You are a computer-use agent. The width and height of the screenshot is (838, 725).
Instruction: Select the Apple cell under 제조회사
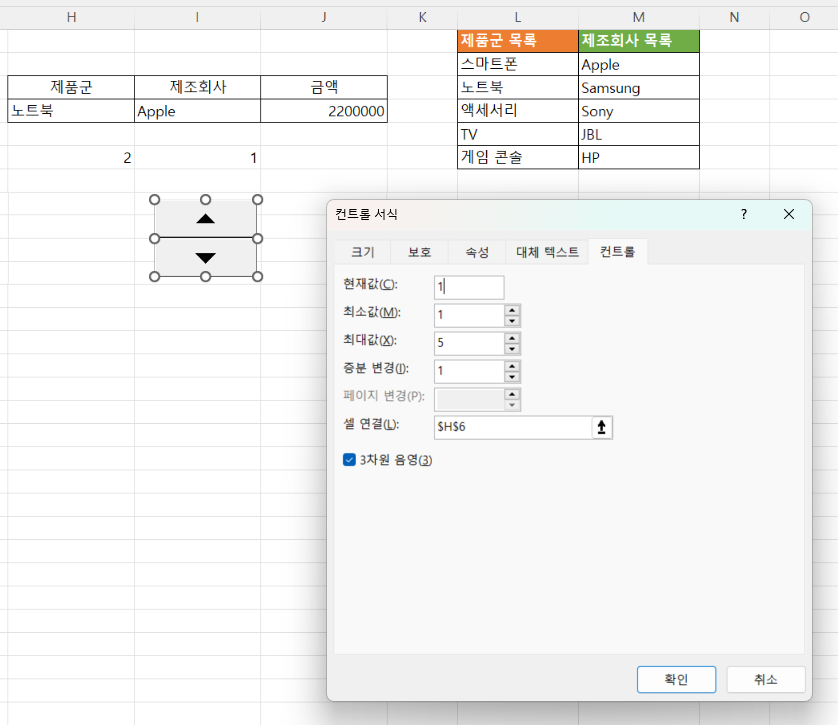197,111
